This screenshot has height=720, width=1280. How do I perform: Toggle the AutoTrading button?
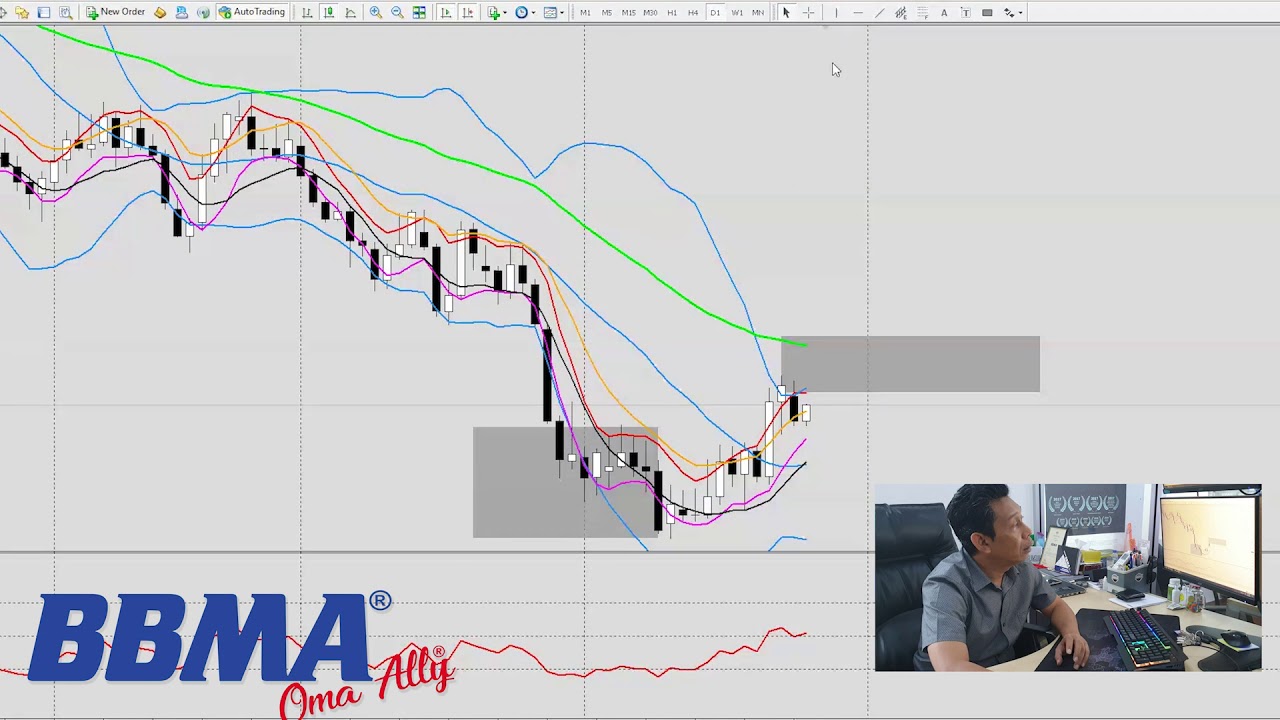coord(252,12)
